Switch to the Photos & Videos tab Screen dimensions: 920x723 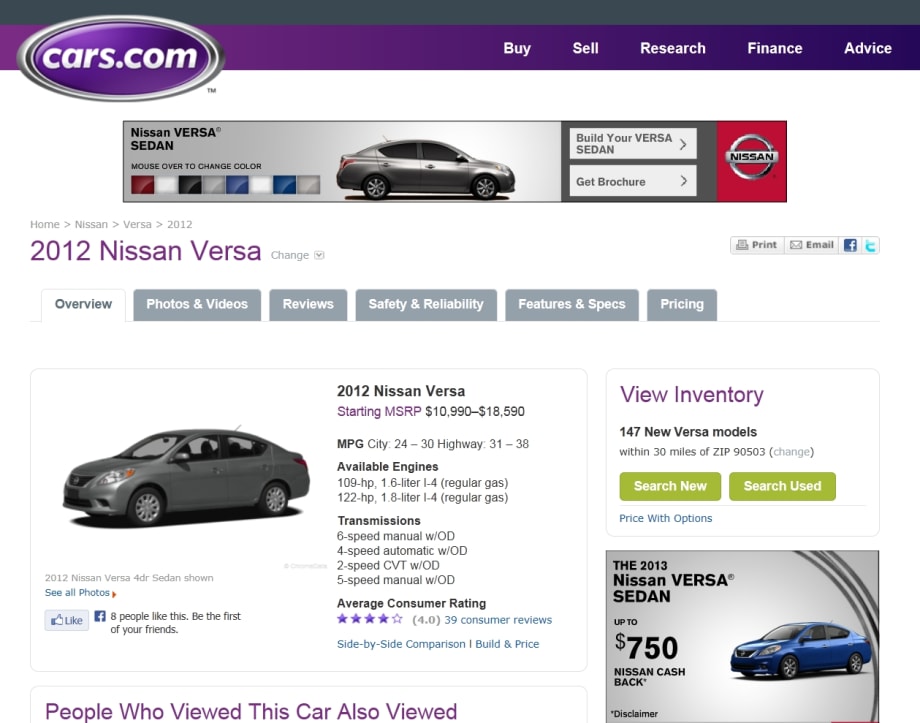tap(197, 304)
